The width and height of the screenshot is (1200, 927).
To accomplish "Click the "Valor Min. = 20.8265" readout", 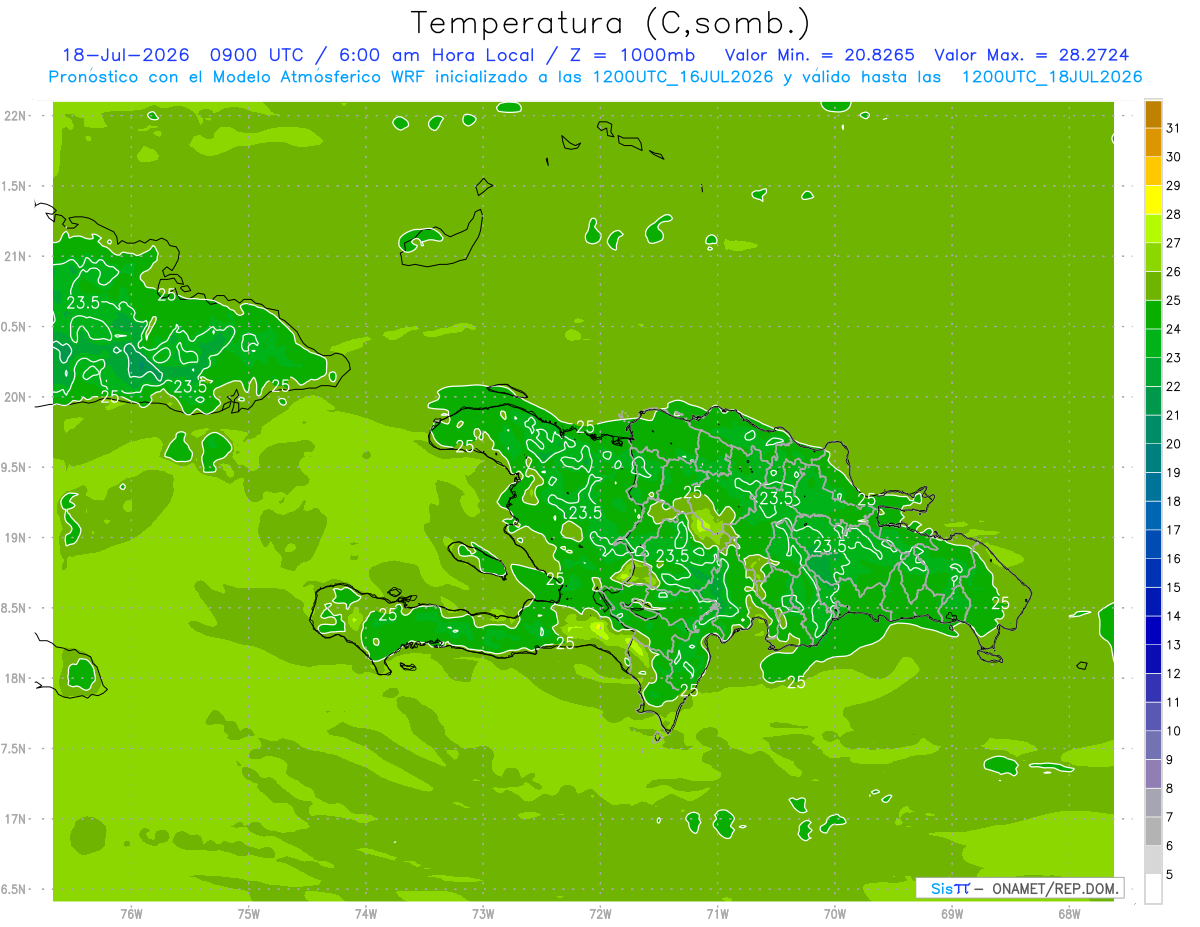I will [819, 55].
